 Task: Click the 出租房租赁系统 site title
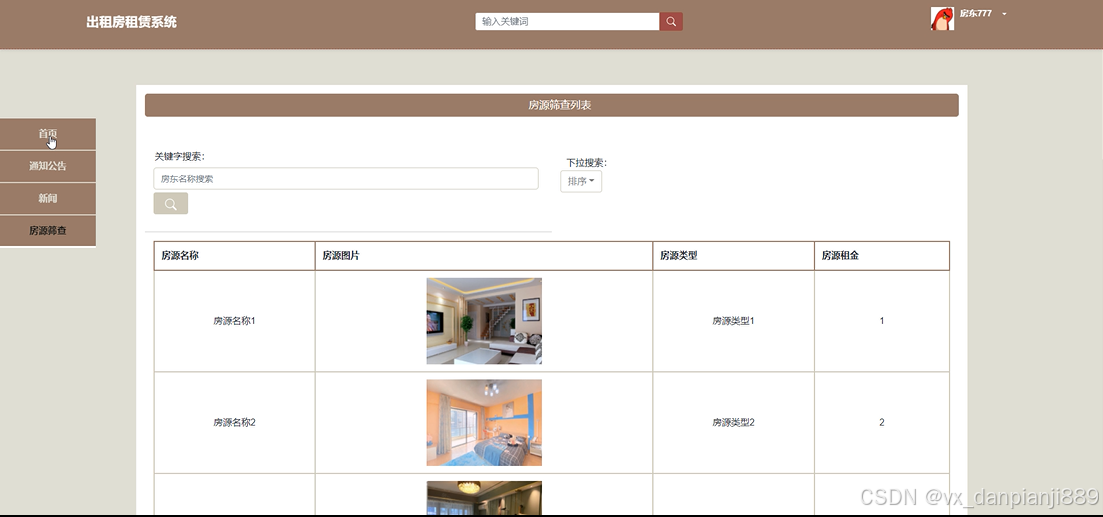click(x=132, y=22)
